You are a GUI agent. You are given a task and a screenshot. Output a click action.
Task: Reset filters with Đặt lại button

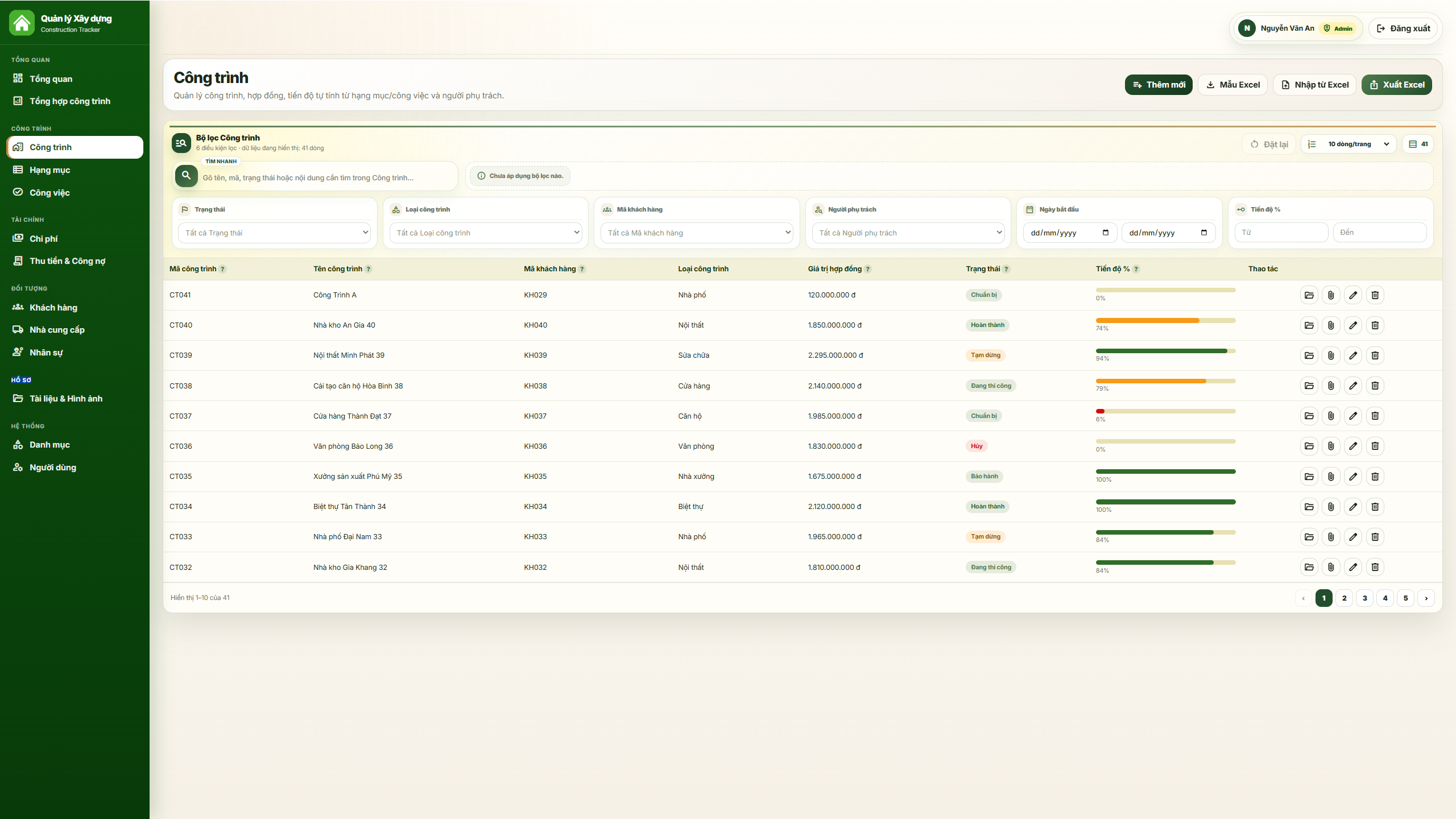pos(1269,144)
